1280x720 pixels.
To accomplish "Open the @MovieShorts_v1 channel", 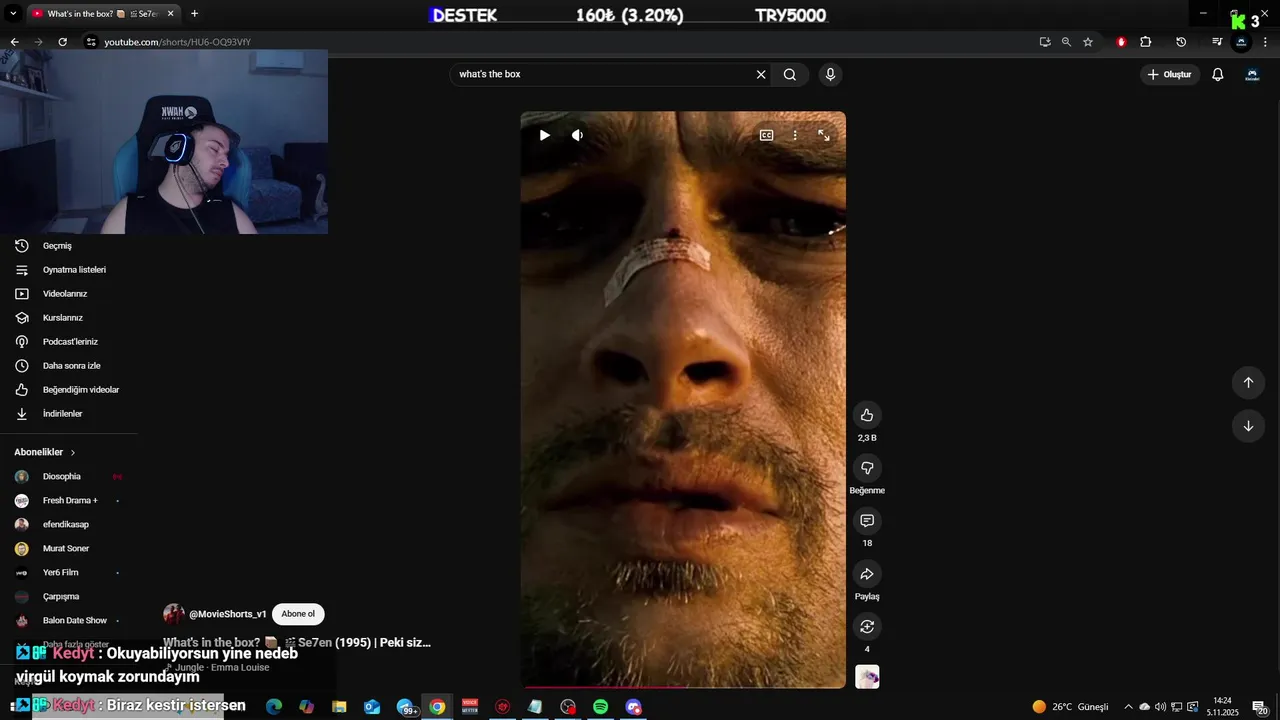I will (228, 614).
